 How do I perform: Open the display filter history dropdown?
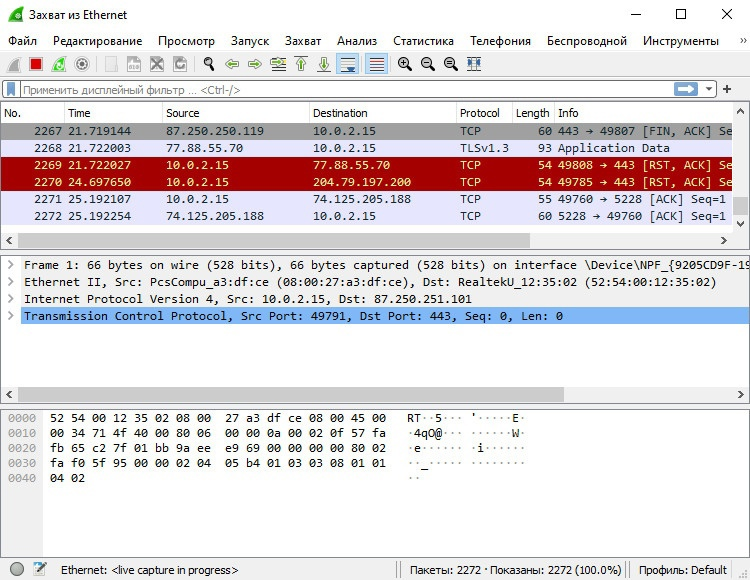point(708,89)
